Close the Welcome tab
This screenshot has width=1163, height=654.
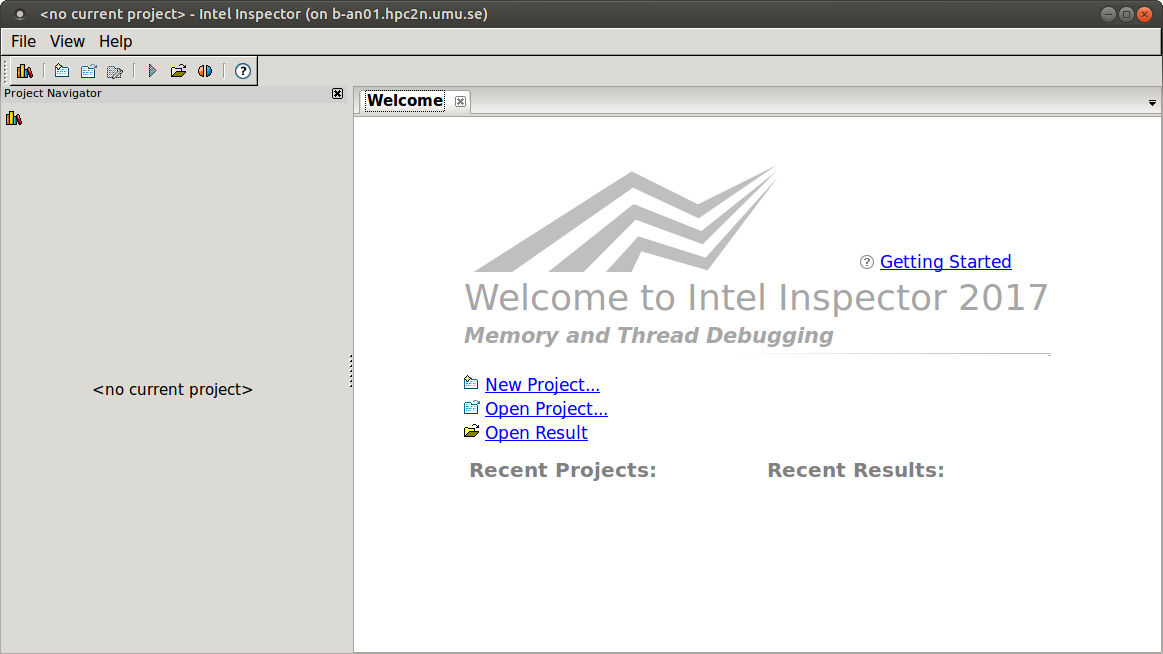(461, 102)
